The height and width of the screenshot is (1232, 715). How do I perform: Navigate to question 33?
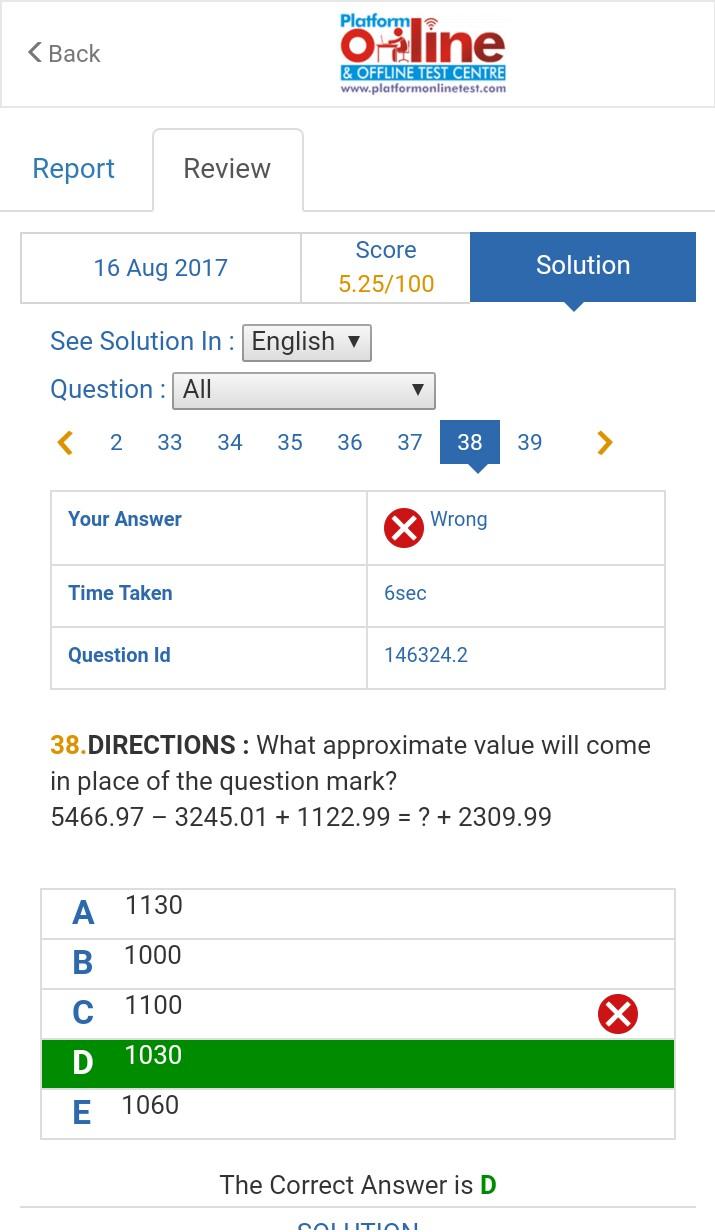tap(170, 442)
